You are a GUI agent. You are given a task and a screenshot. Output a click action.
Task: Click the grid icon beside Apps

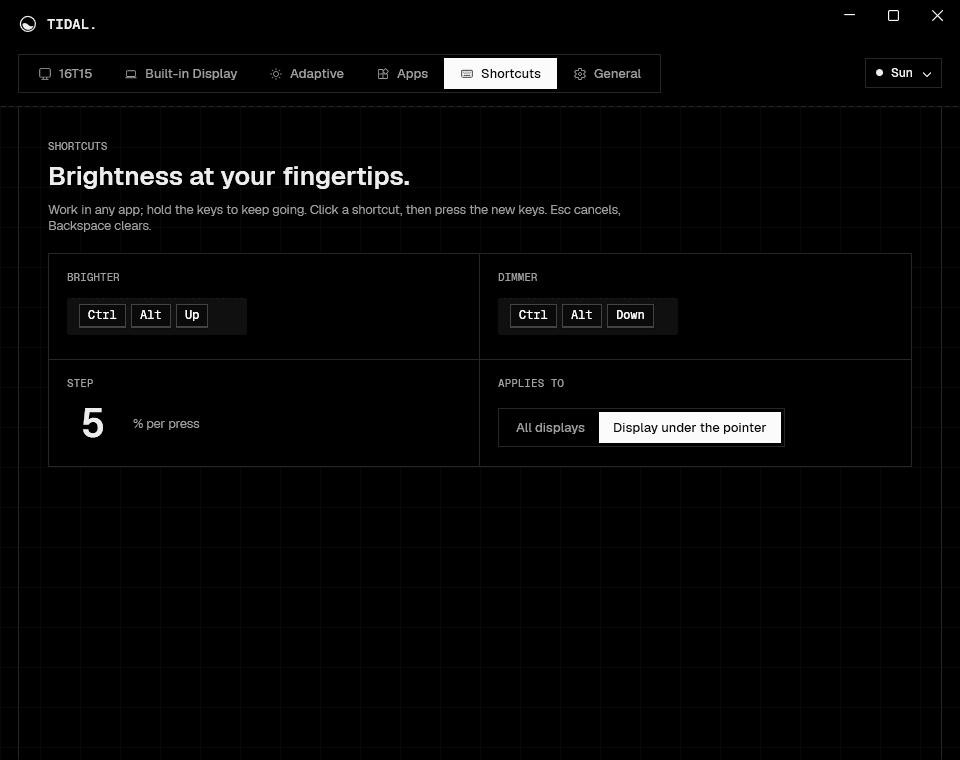coord(383,74)
